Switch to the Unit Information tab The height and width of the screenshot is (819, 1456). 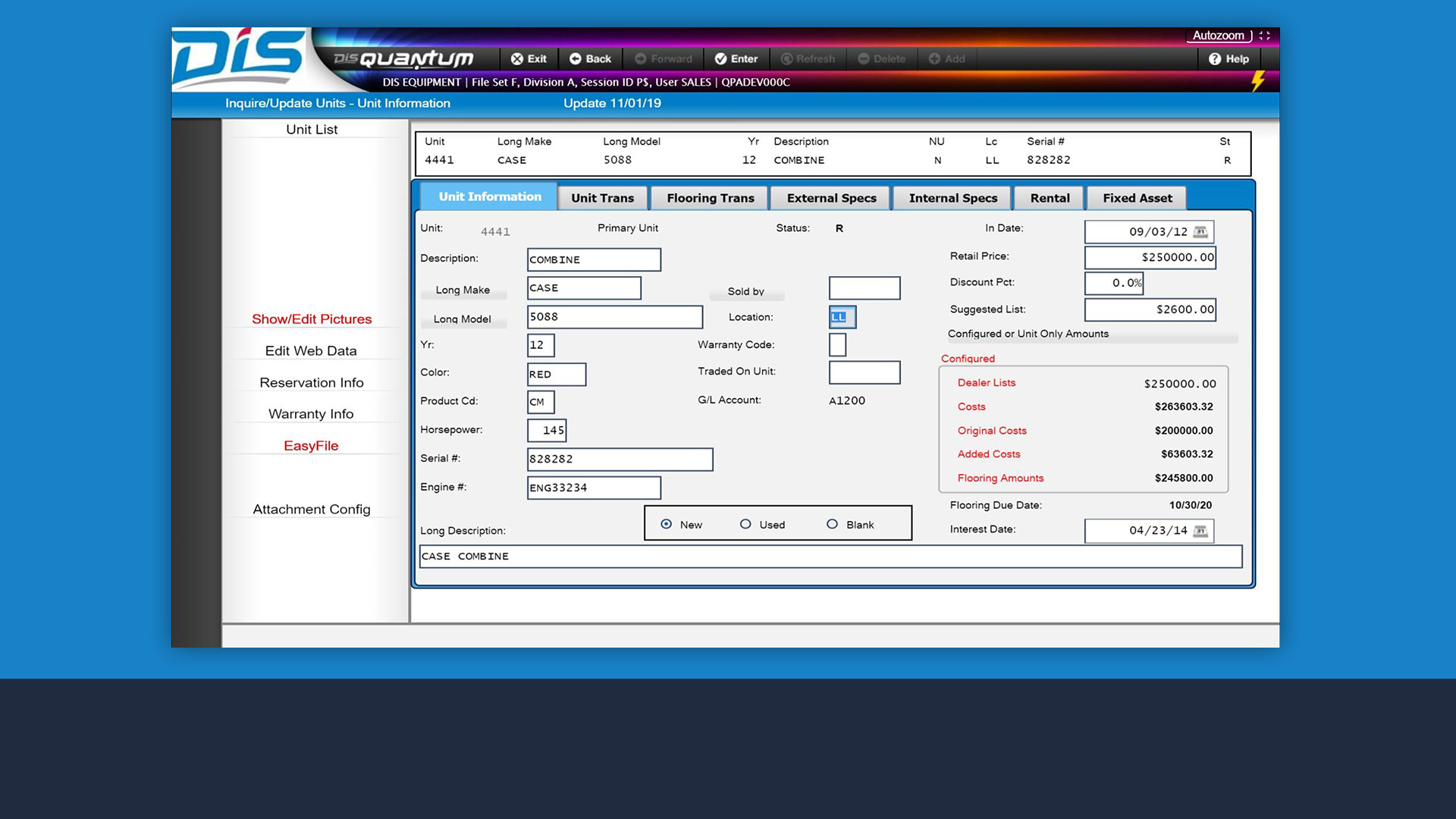coord(489,196)
